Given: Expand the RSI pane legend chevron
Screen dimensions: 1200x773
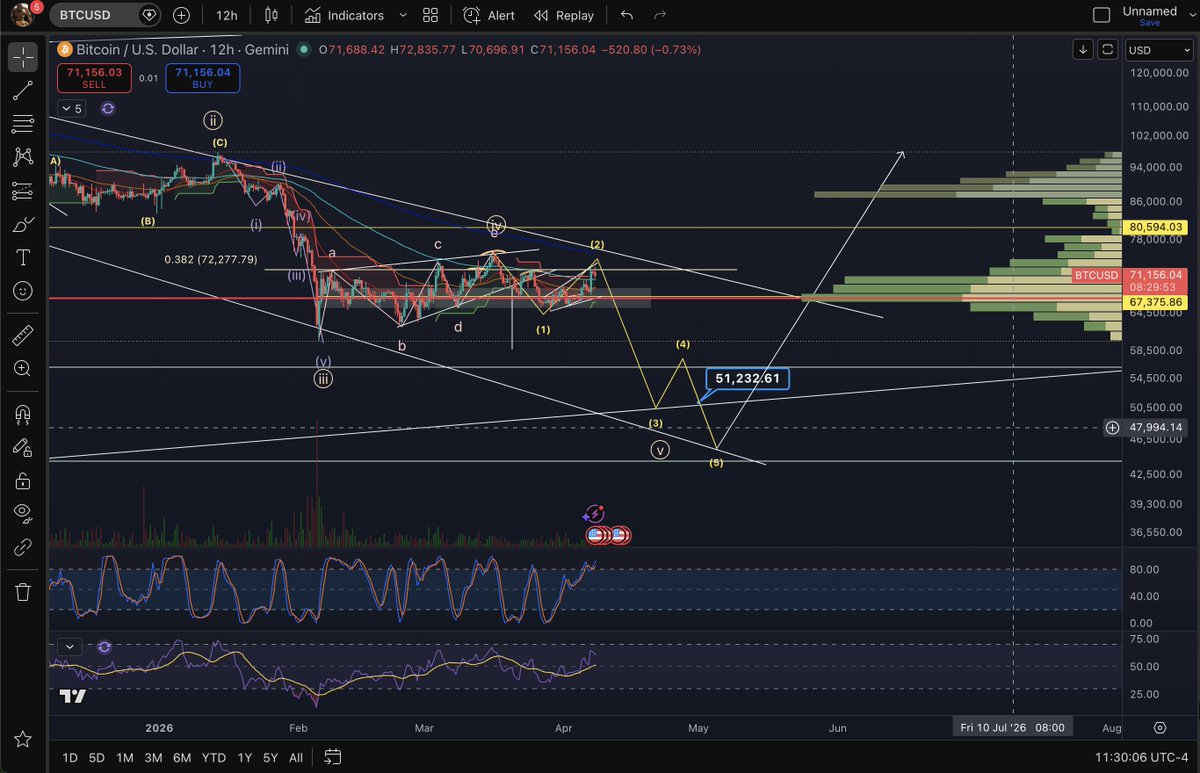Looking at the screenshot, I should [x=69, y=647].
